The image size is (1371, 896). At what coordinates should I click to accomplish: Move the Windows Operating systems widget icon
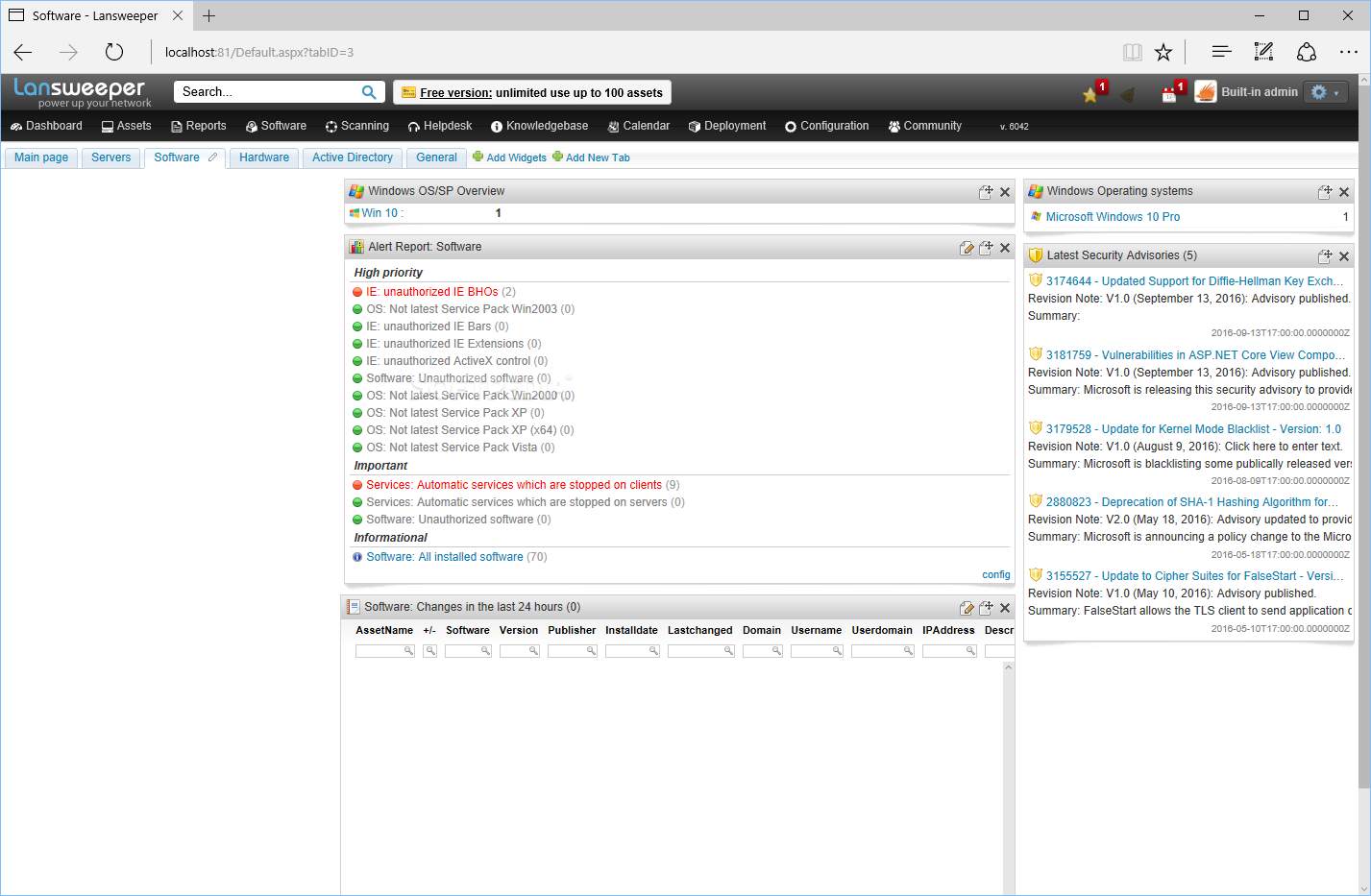(1325, 192)
